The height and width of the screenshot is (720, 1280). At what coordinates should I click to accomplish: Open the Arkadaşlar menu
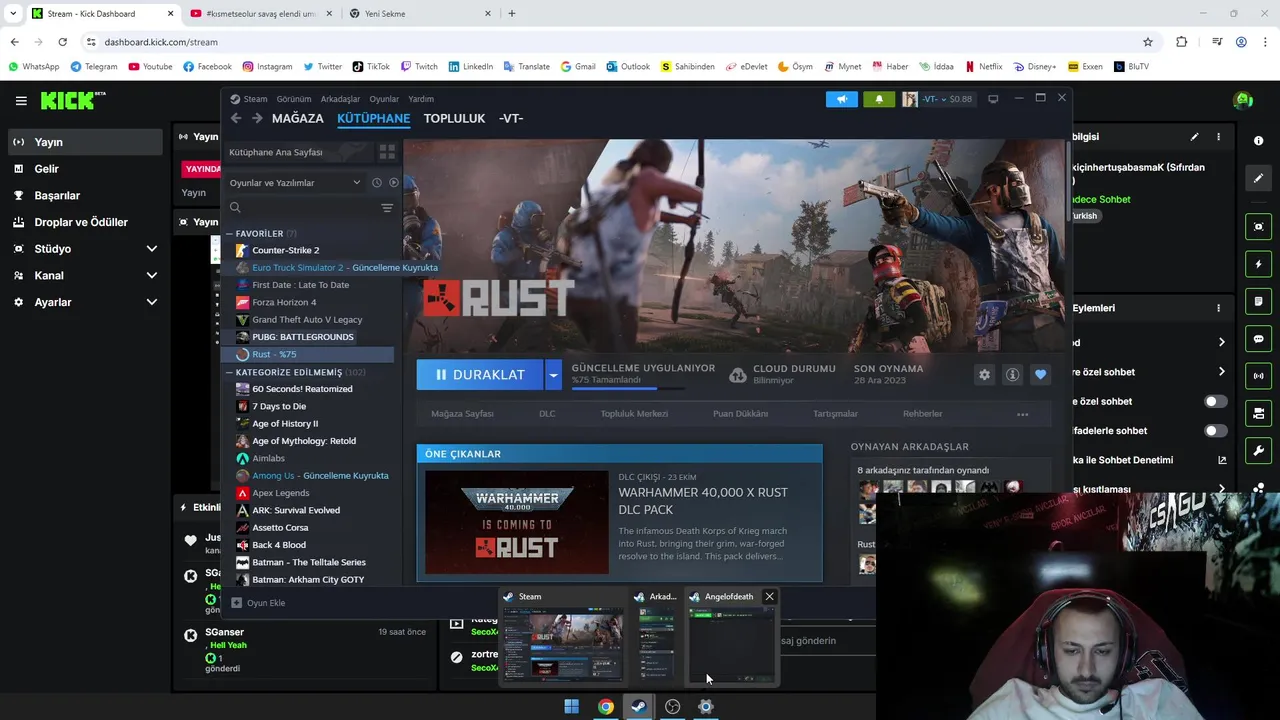(340, 99)
